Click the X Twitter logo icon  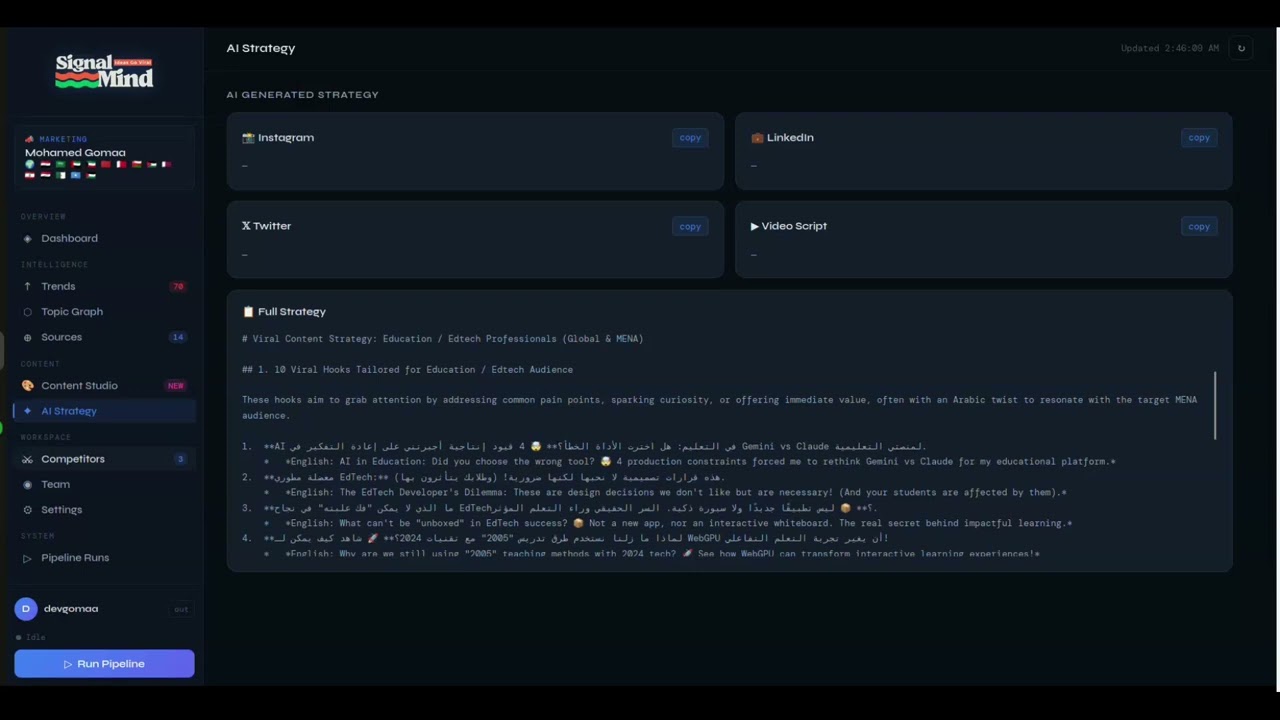(246, 226)
